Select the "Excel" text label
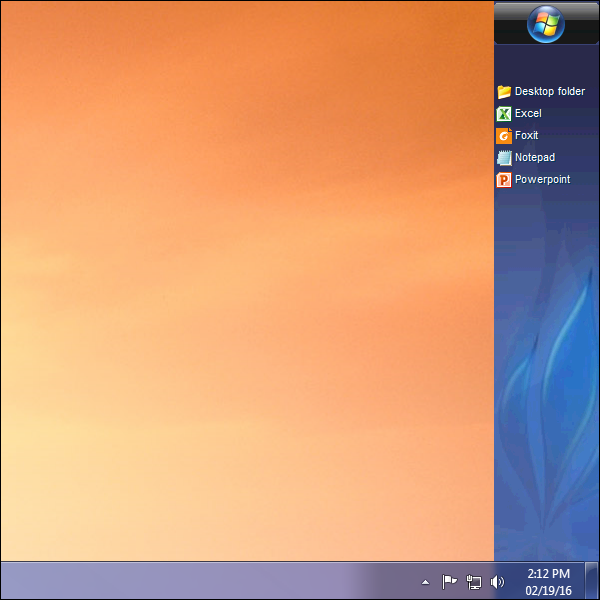The width and height of the screenshot is (600, 600). 528,114
